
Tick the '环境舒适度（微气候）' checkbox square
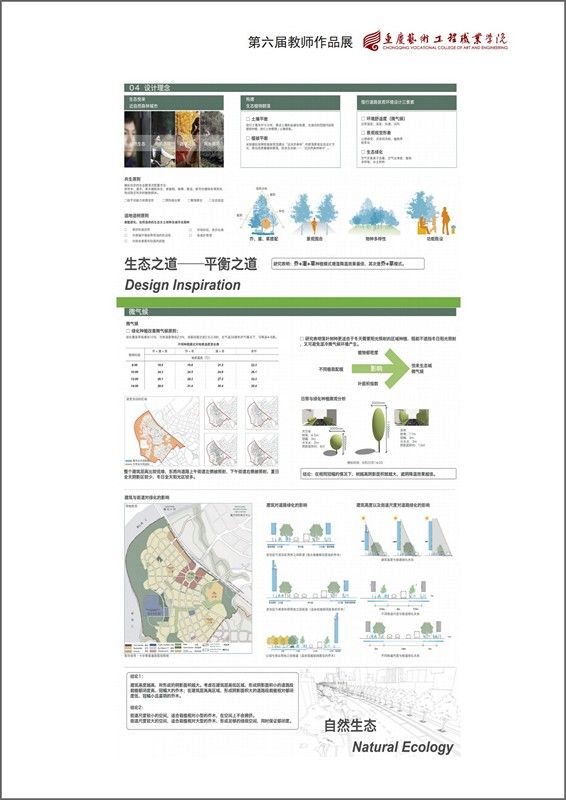click(363, 118)
